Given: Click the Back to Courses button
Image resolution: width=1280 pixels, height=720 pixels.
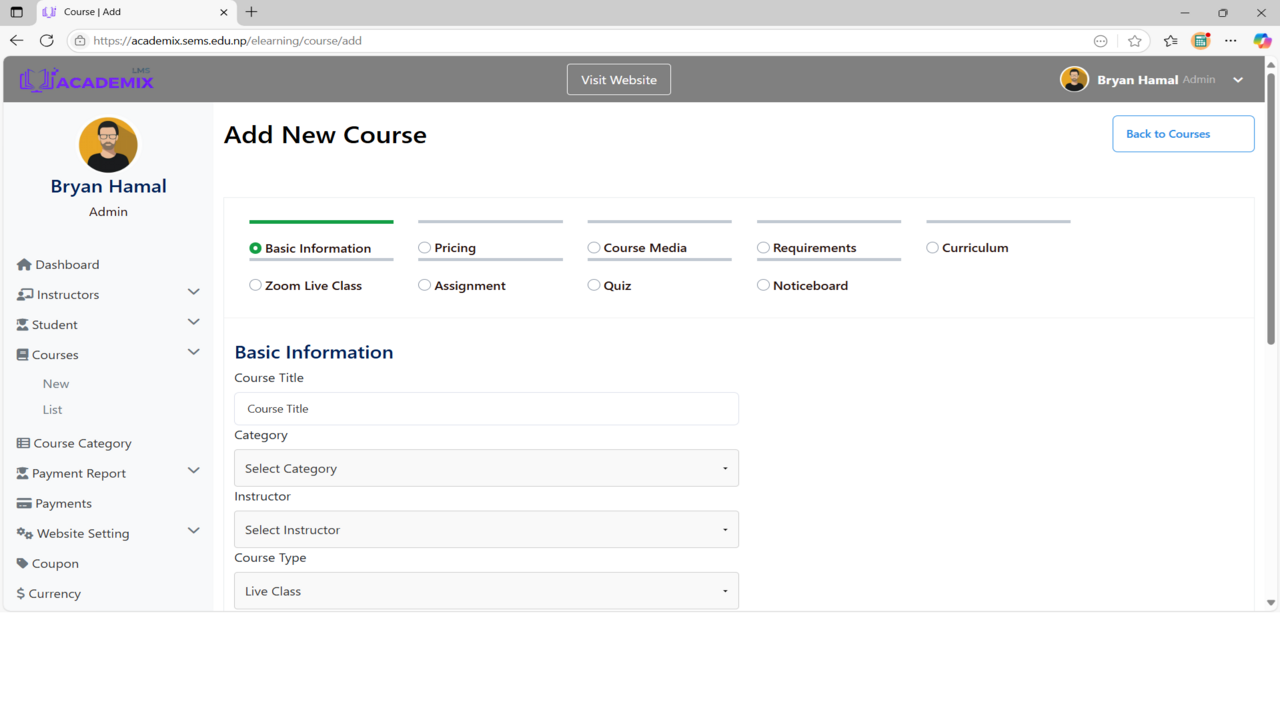Looking at the screenshot, I should tap(1183, 133).
